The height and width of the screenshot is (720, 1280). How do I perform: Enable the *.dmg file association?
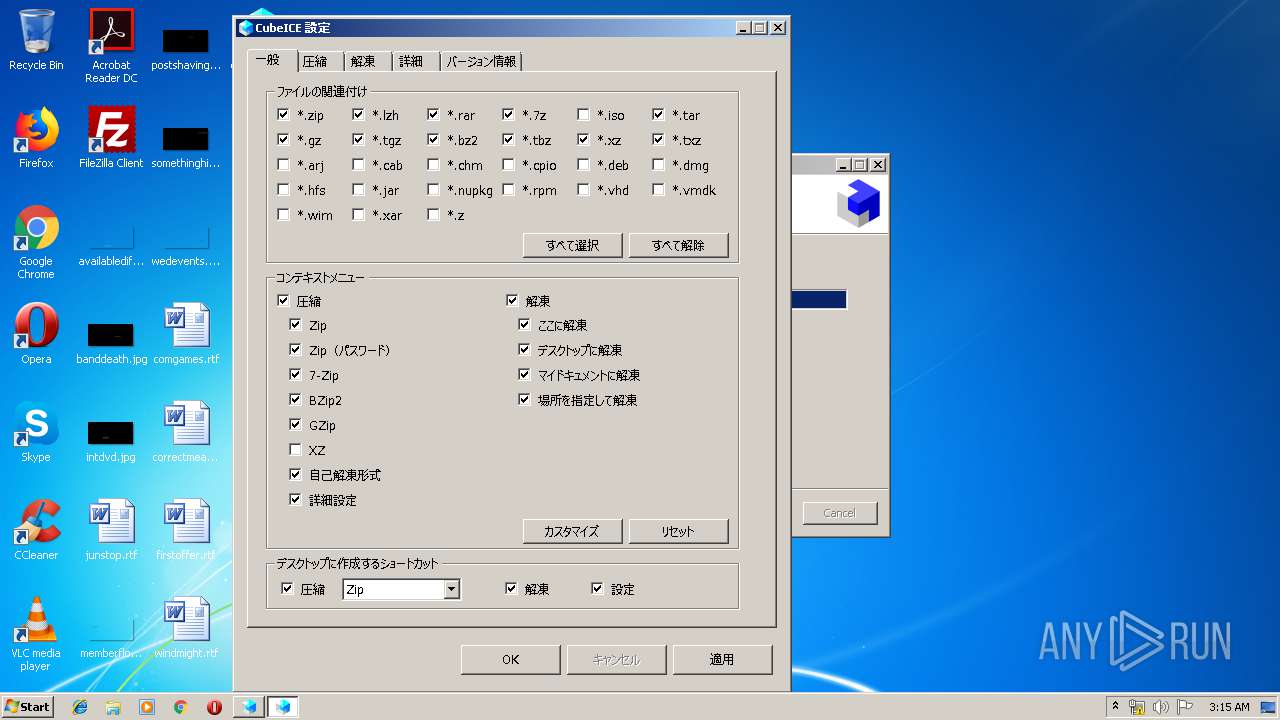pyautogui.click(x=658, y=165)
